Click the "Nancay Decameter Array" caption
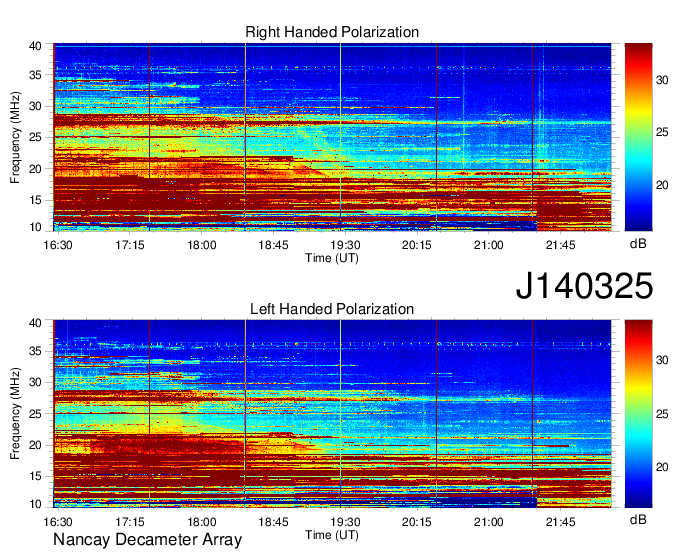 tap(147, 540)
